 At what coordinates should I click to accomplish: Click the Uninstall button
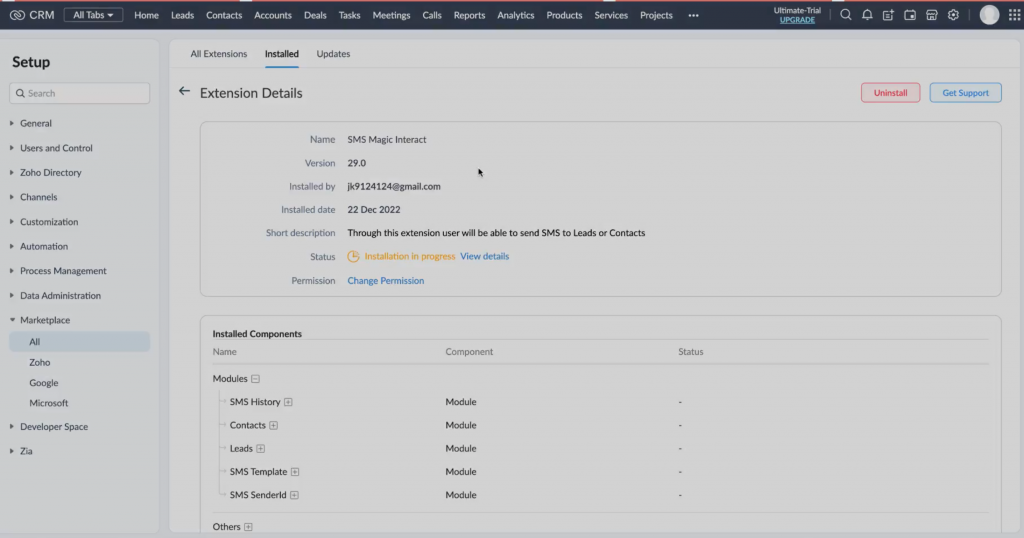[890, 93]
